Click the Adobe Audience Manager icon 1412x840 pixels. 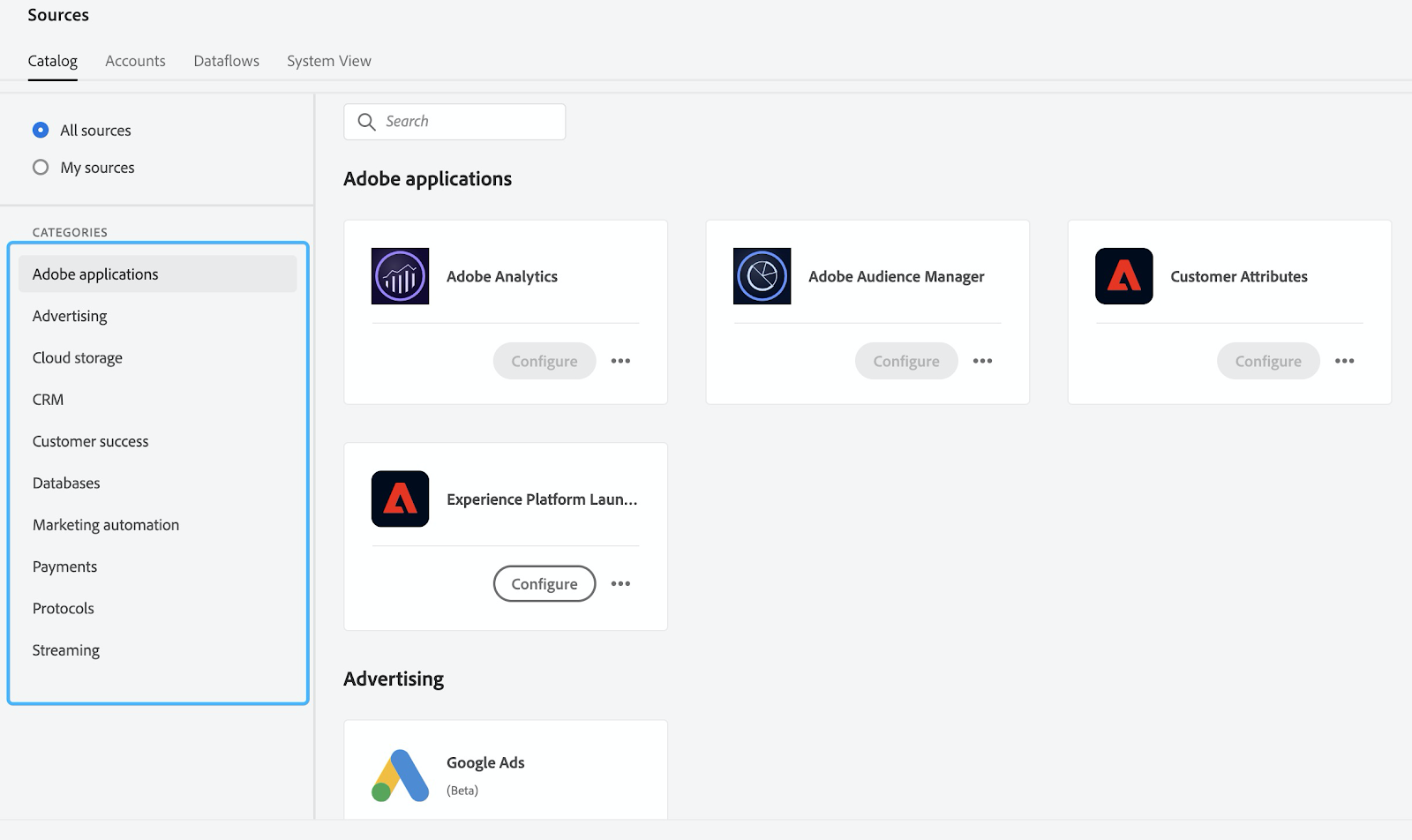point(762,276)
